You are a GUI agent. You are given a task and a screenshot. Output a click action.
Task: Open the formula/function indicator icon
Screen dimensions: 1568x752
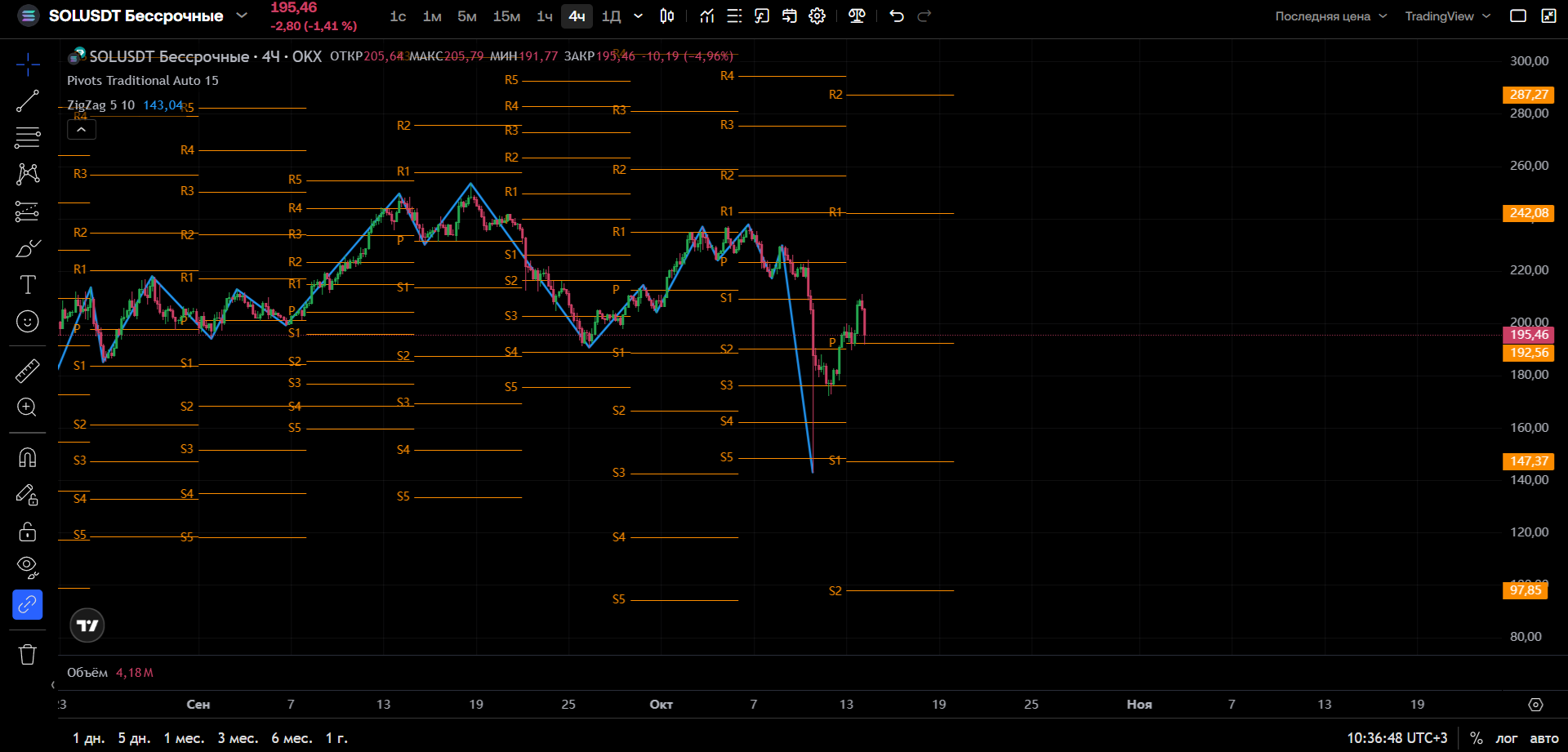pos(762,16)
